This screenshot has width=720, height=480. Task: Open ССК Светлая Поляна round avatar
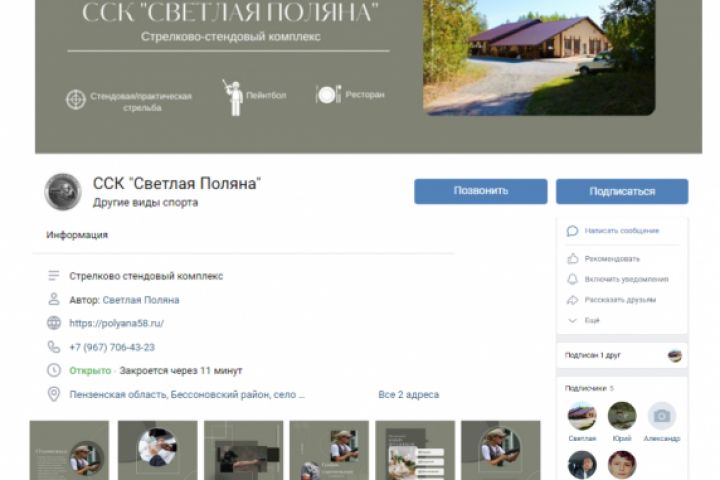tap(63, 192)
